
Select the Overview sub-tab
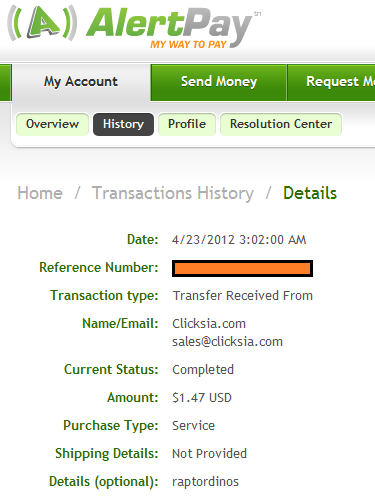tap(52, 124)
